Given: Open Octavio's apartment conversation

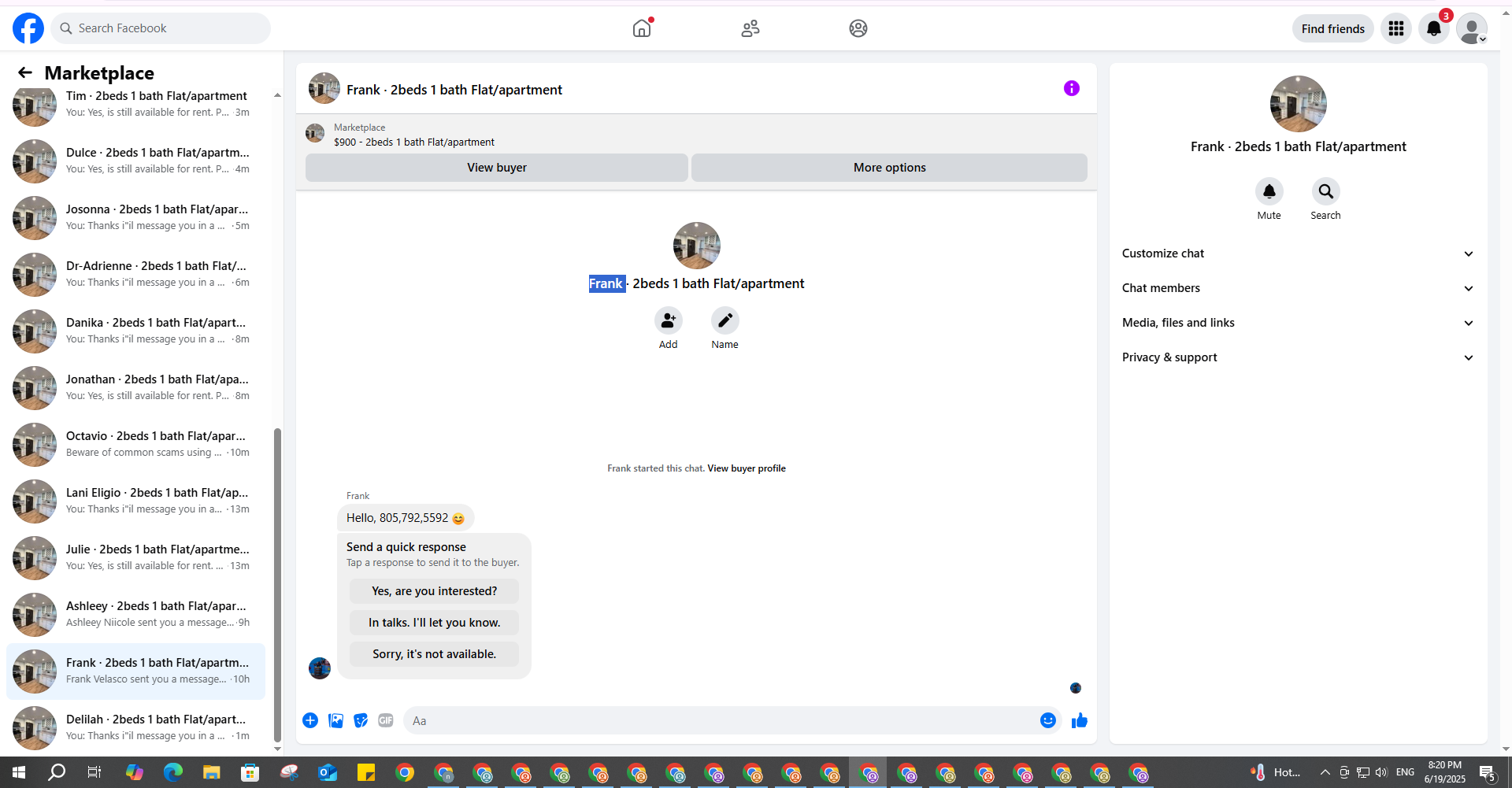Looking at the screenshot, I should click(135, 444).
